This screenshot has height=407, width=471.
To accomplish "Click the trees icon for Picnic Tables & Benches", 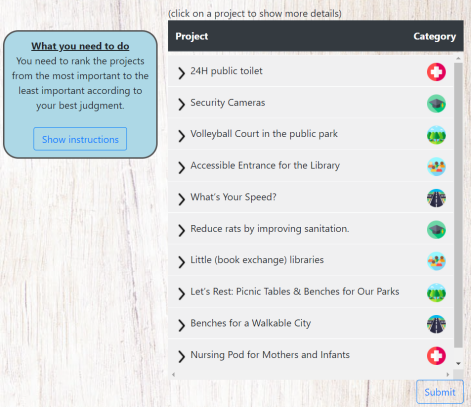I will [436, 293].
